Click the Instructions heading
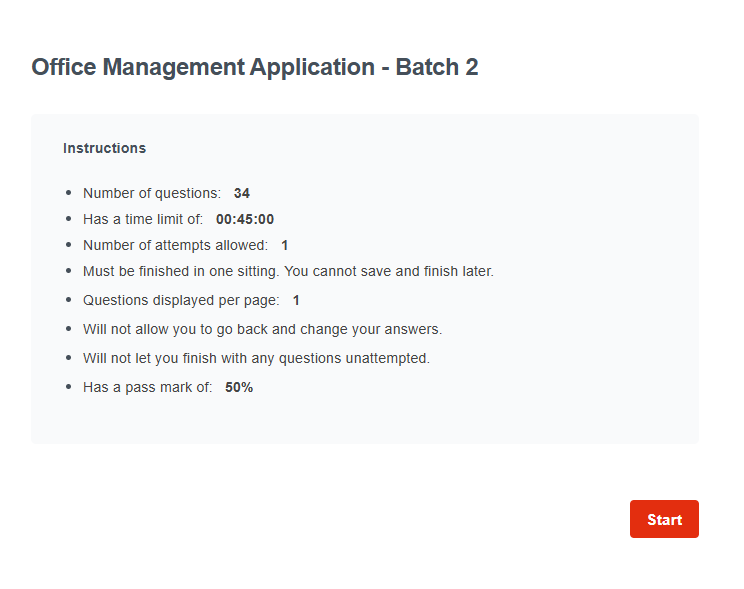 (x=104, y=148)
